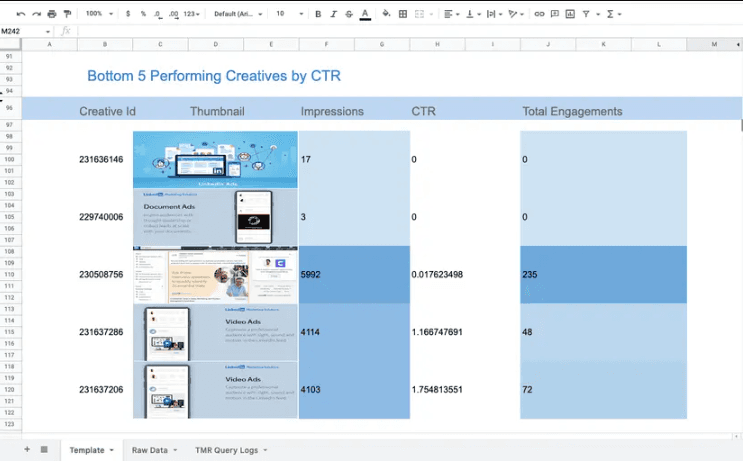Open the all sheets list icon
The image size is (743, 461).
pyautogui.click(x=44, y=449)
